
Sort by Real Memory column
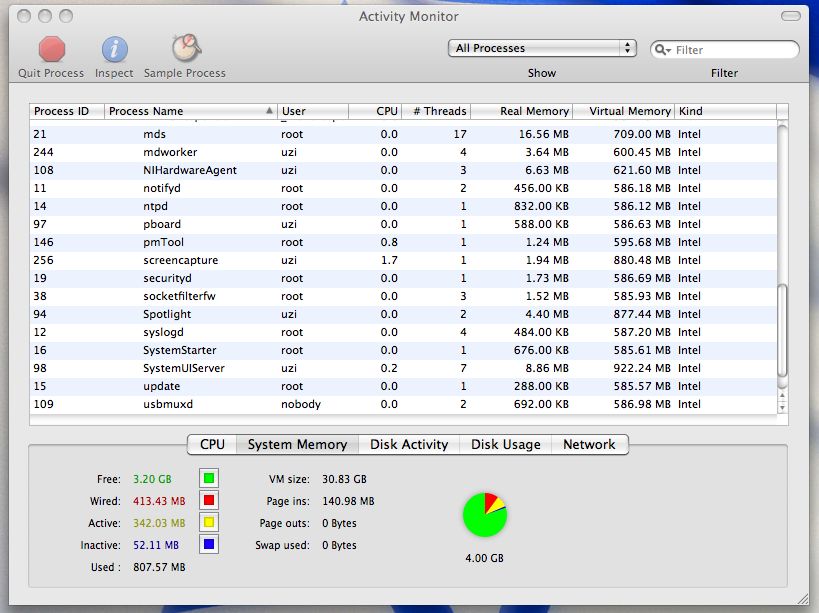point(521,111)
